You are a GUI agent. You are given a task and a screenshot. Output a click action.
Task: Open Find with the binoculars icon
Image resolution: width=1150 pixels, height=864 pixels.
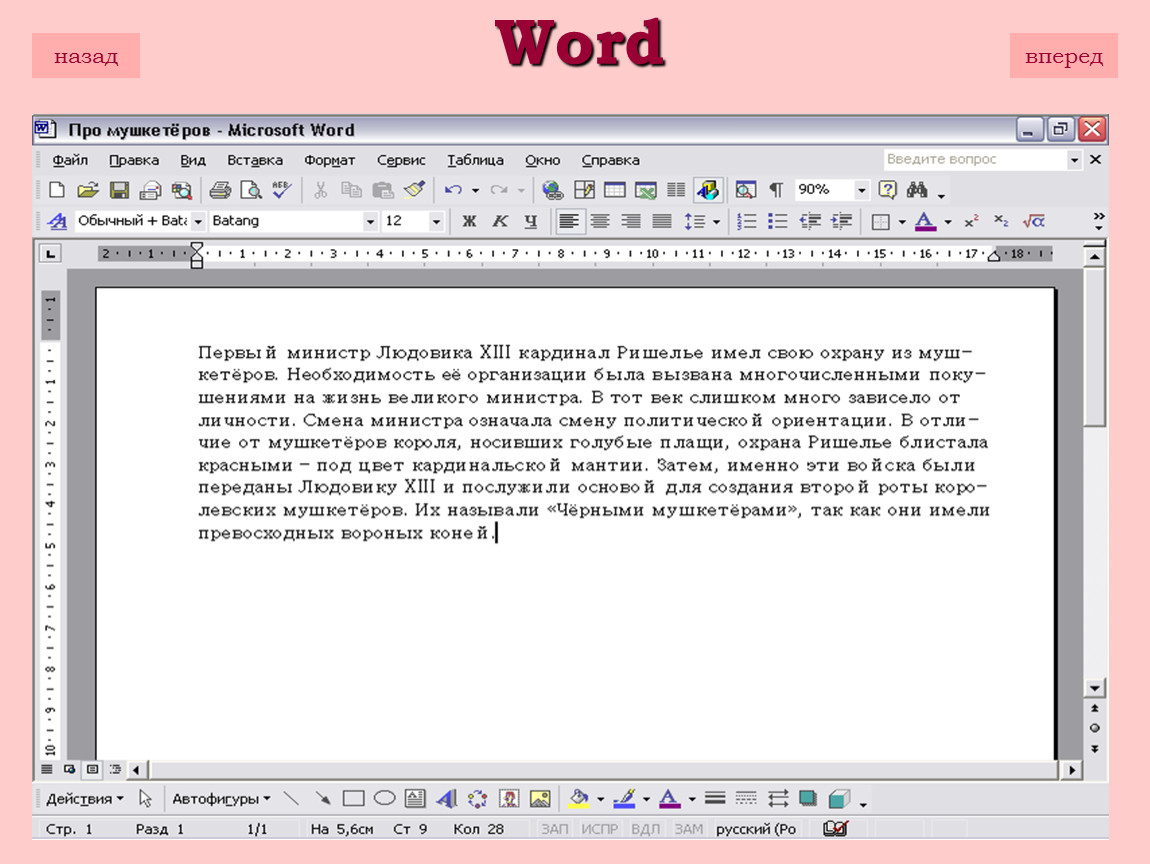(918, 191)
